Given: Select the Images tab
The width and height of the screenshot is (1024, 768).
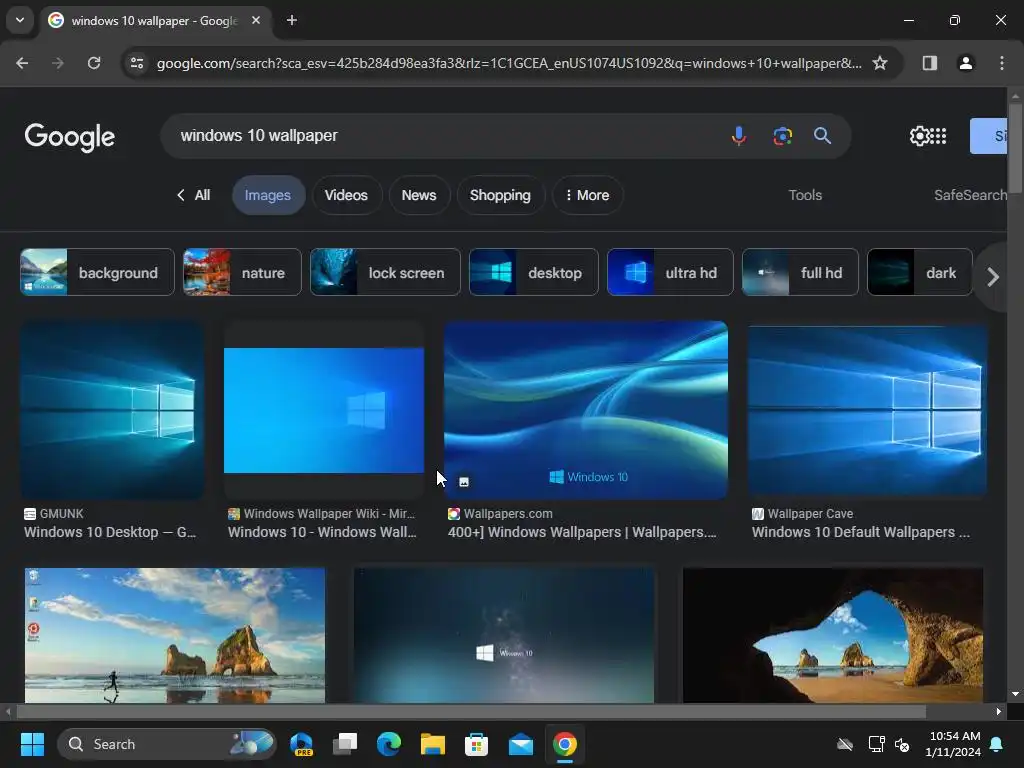Looking at the screenshot, I should 268,195.
